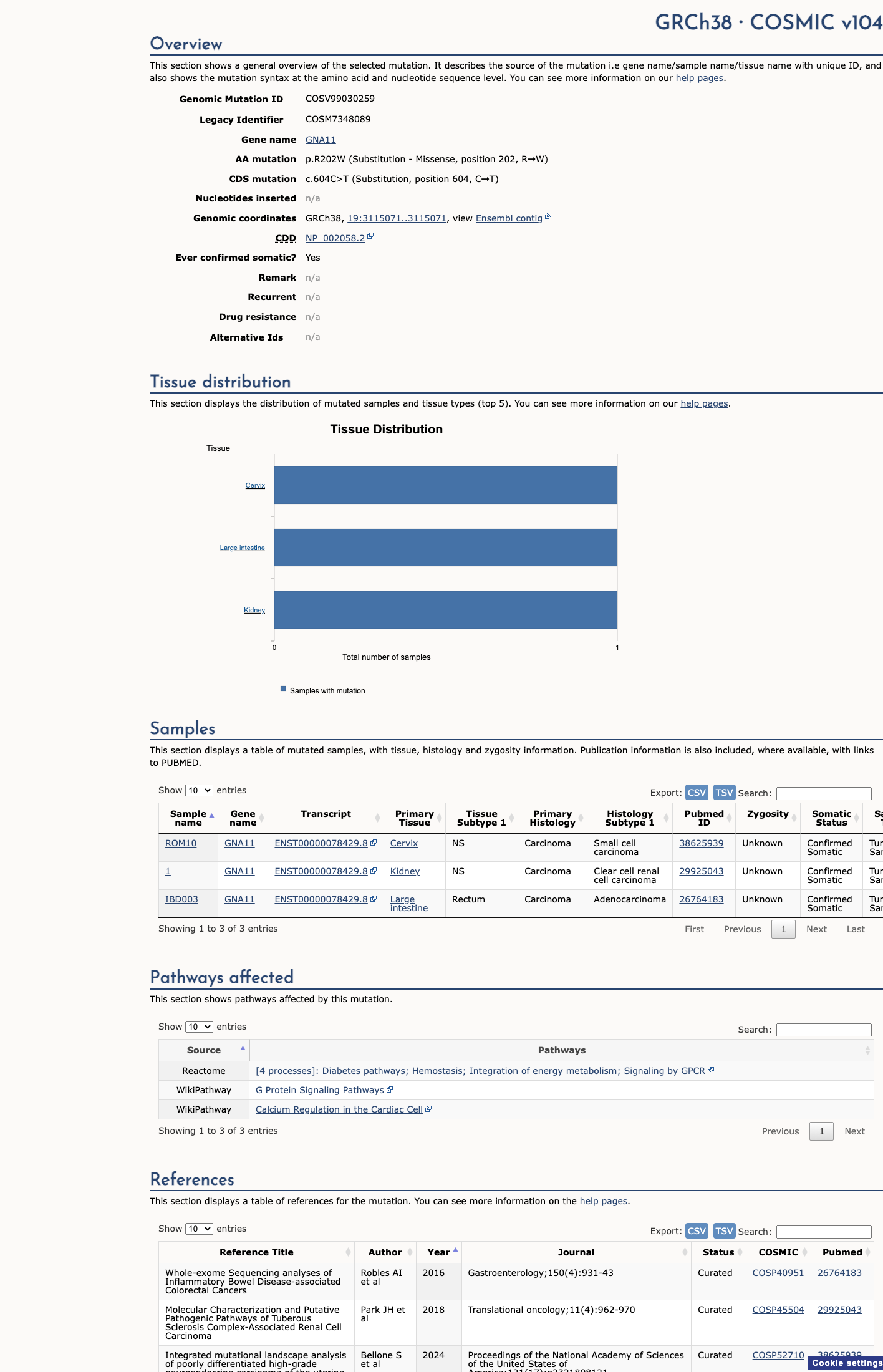The height and width of the screenshot is (1372, 883).
Task: Open transcript ENST00000078429.8 in ROM10 row
Action: click(321, 843)
